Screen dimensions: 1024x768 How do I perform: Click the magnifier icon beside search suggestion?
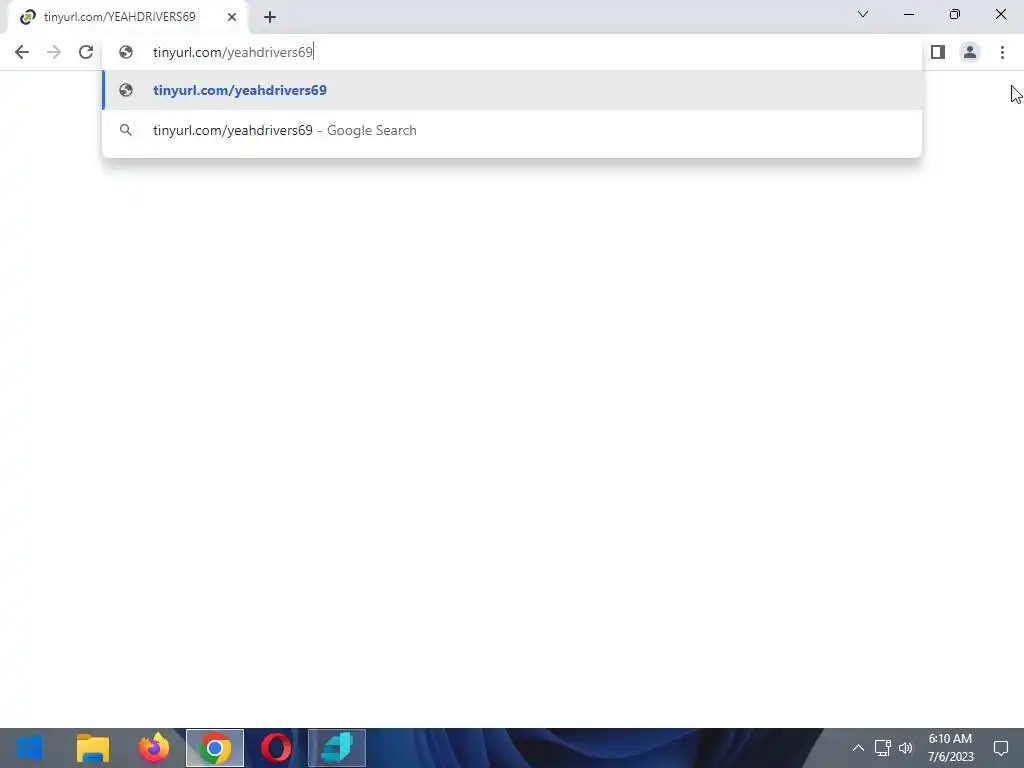point(126,130)
